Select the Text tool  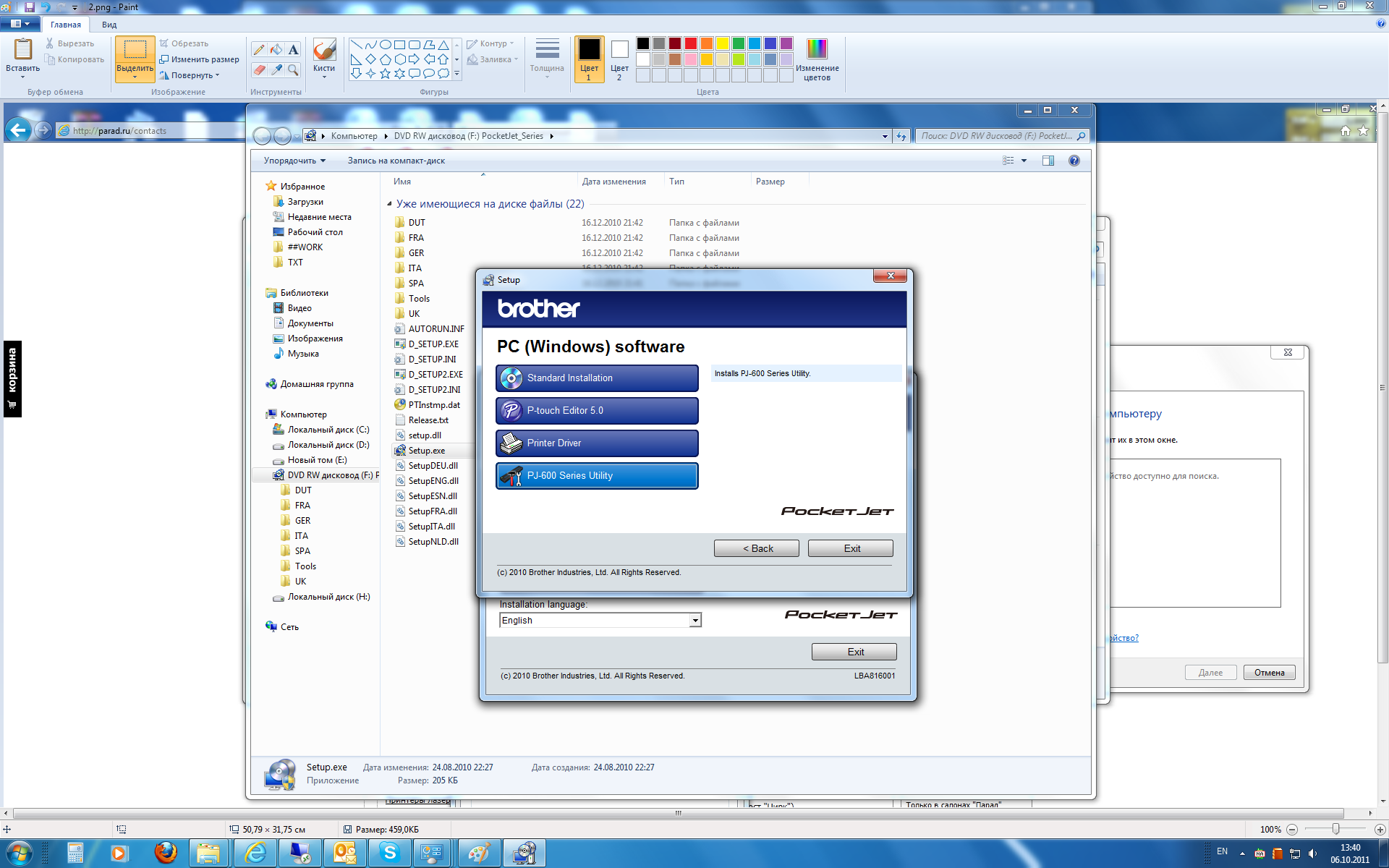(293, 50)
